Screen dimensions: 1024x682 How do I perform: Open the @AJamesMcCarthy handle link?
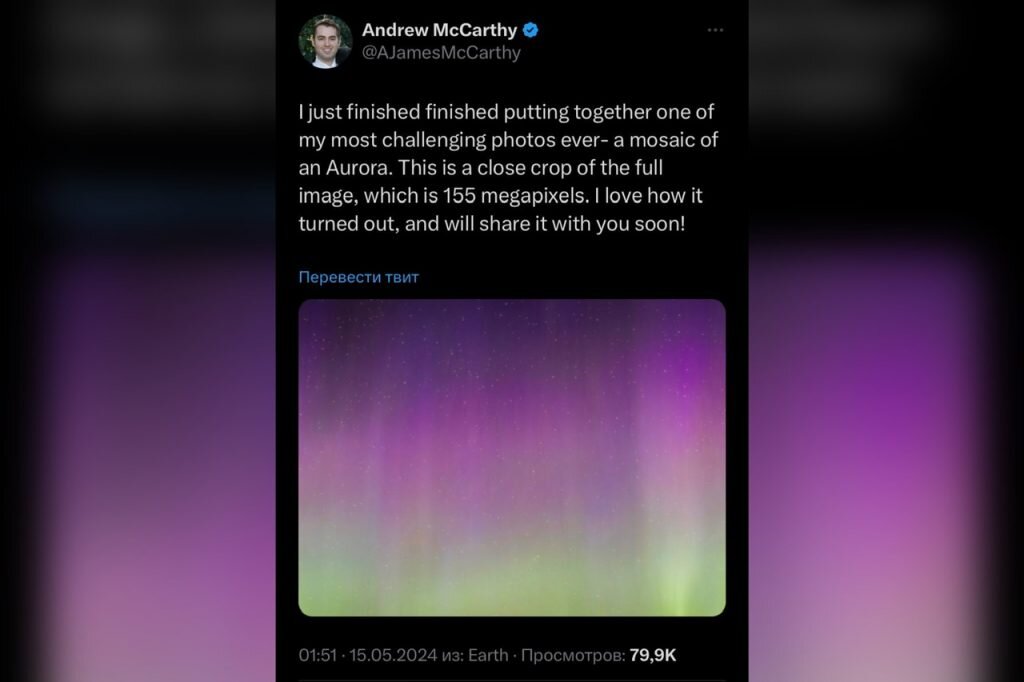(x=441, y=53)
